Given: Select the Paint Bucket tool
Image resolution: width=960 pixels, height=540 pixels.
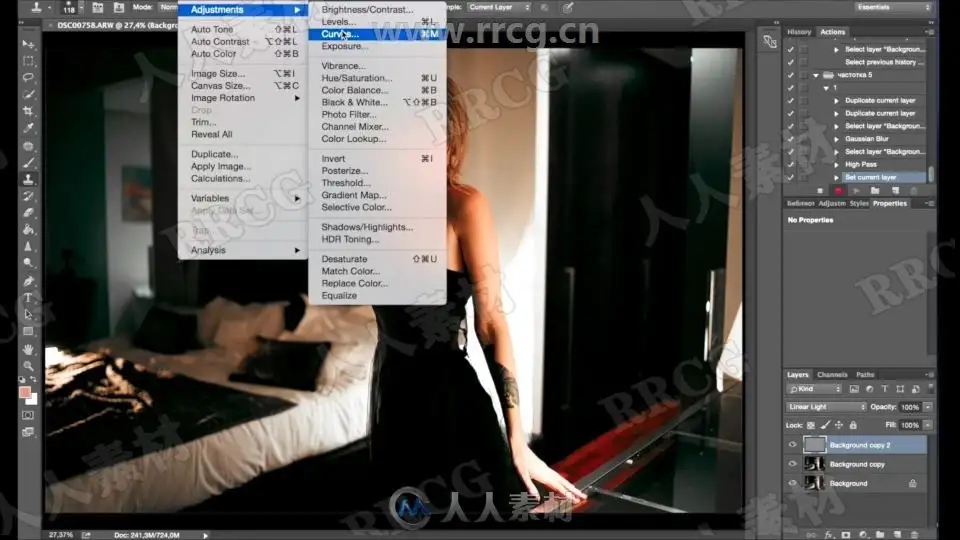Looking at the screenshot, I should click(x=28, y=230).
